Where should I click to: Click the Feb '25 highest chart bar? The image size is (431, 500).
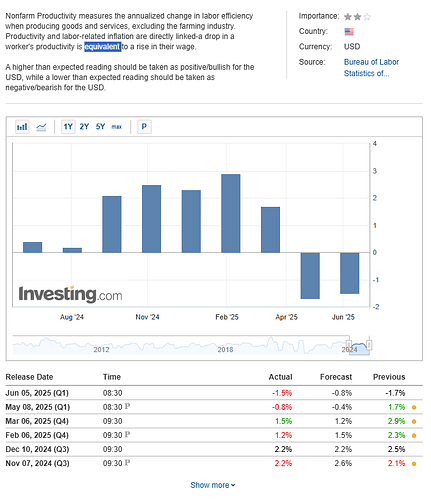pos(231,213)
